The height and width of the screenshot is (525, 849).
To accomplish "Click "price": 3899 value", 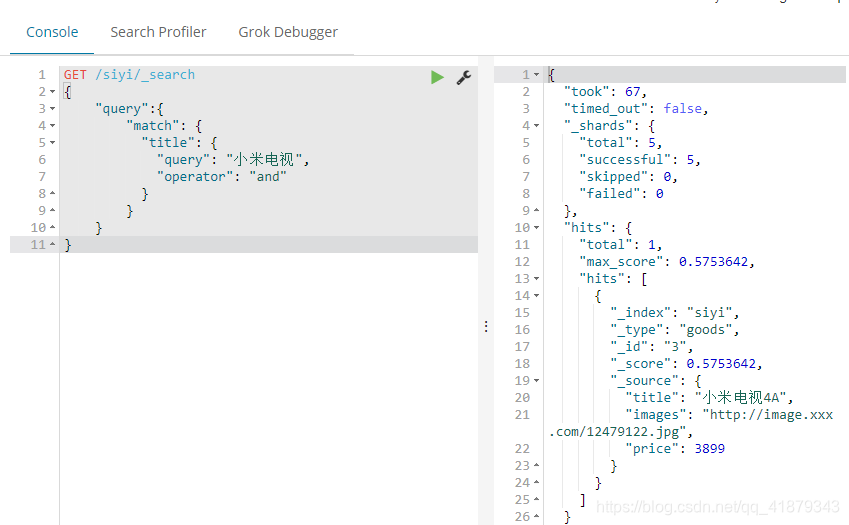I will (x=709, y=449).
